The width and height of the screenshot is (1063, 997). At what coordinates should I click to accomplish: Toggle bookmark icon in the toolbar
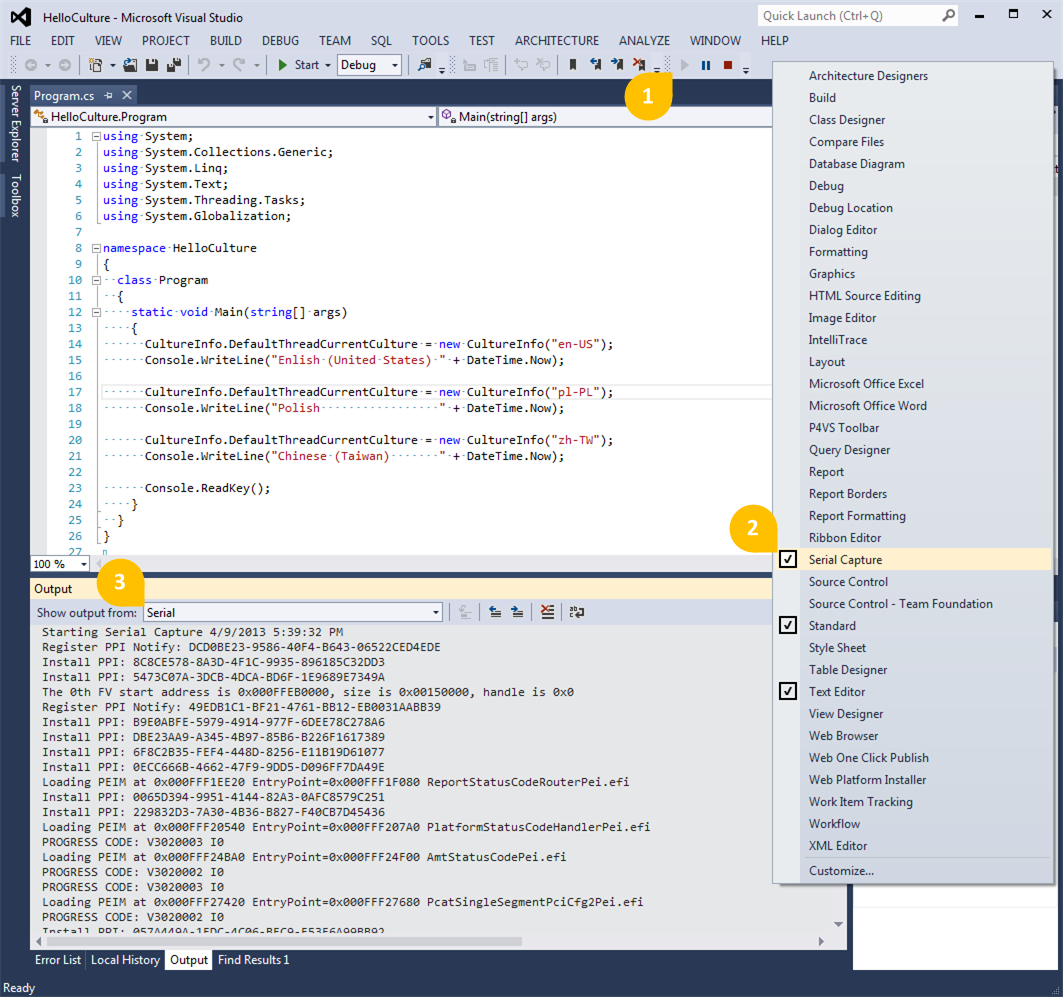573,65
